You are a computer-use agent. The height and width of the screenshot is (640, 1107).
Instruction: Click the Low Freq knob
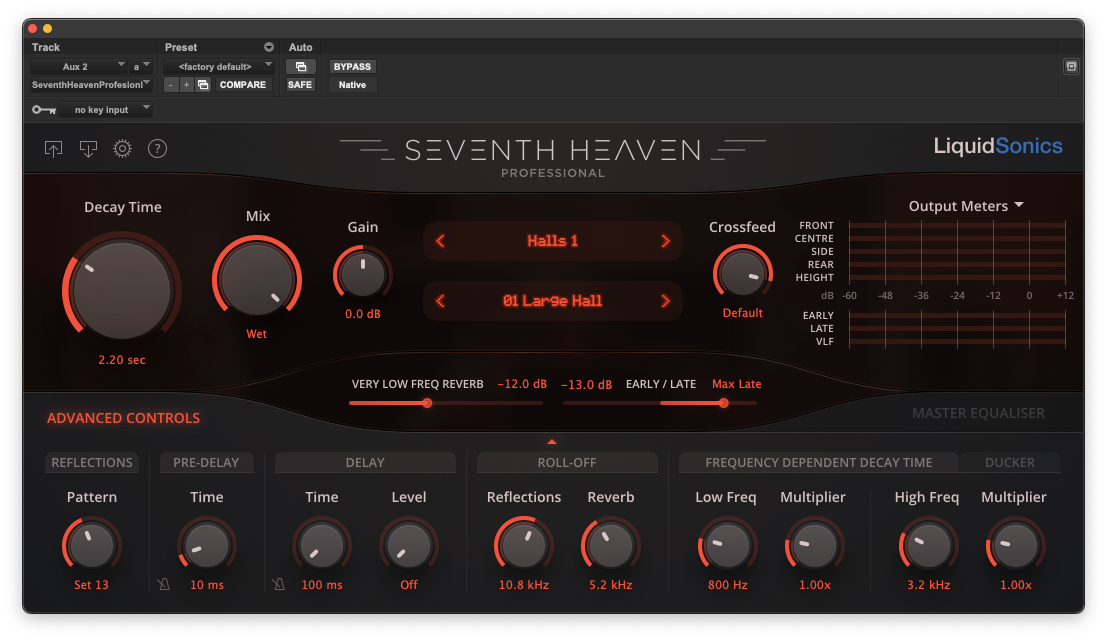tap(727, 545)
